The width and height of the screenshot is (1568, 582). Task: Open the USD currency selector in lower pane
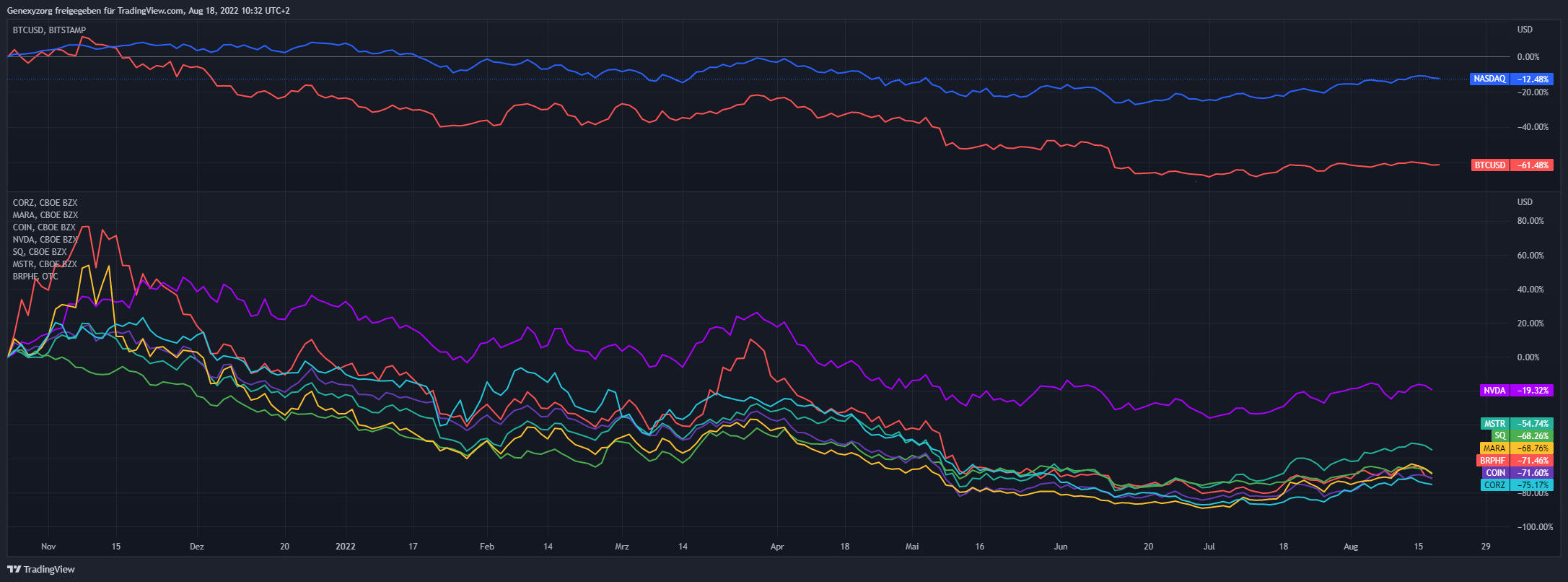click(x=1525, y=202)
